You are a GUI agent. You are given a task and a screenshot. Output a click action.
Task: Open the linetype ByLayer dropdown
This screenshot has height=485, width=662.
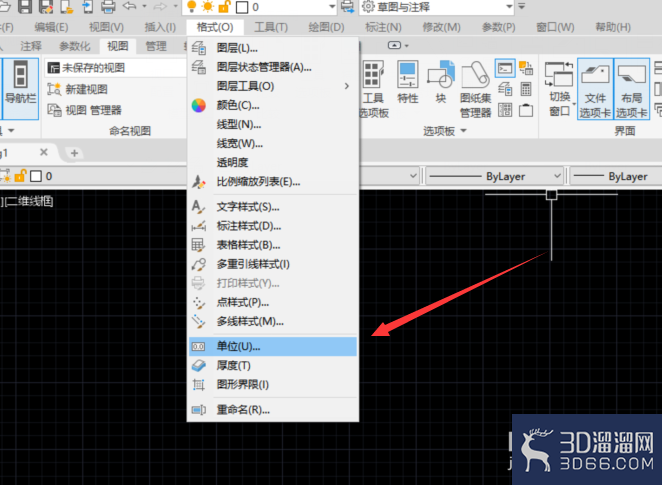point(557,176)
